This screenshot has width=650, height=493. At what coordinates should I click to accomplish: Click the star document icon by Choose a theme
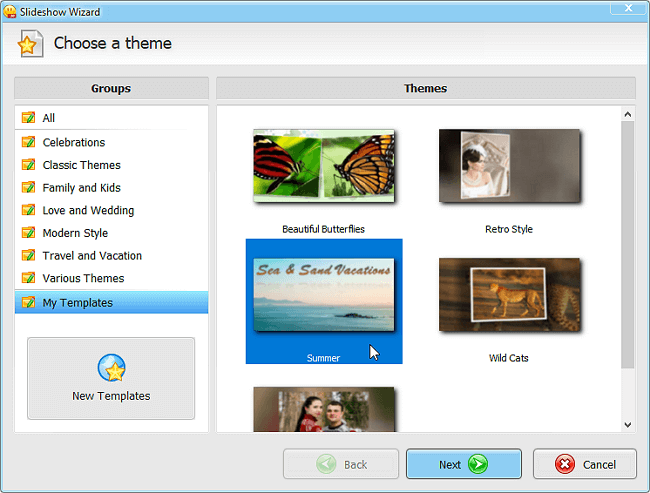[x=30, y=44]
